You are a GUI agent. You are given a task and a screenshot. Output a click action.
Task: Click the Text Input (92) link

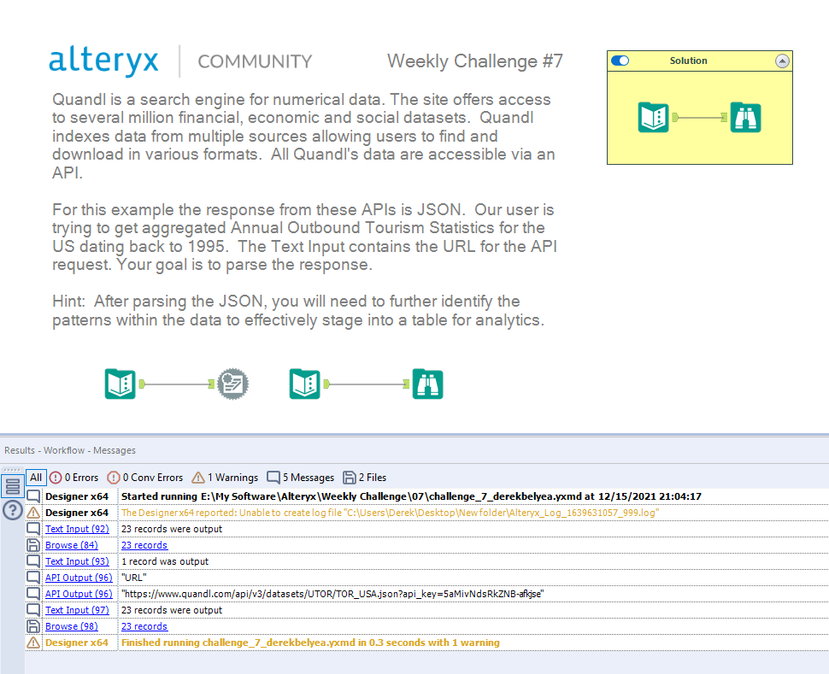click(x=77, y=529)
